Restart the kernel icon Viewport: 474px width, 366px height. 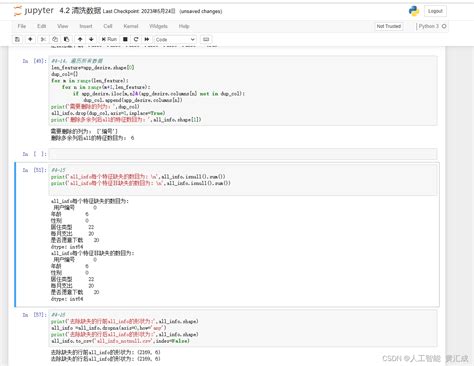pyautogui.click(x=136, y=39)
